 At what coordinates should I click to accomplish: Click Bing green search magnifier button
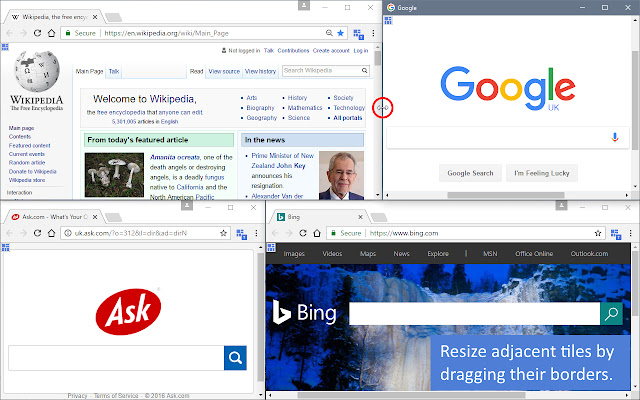point(611,313)
